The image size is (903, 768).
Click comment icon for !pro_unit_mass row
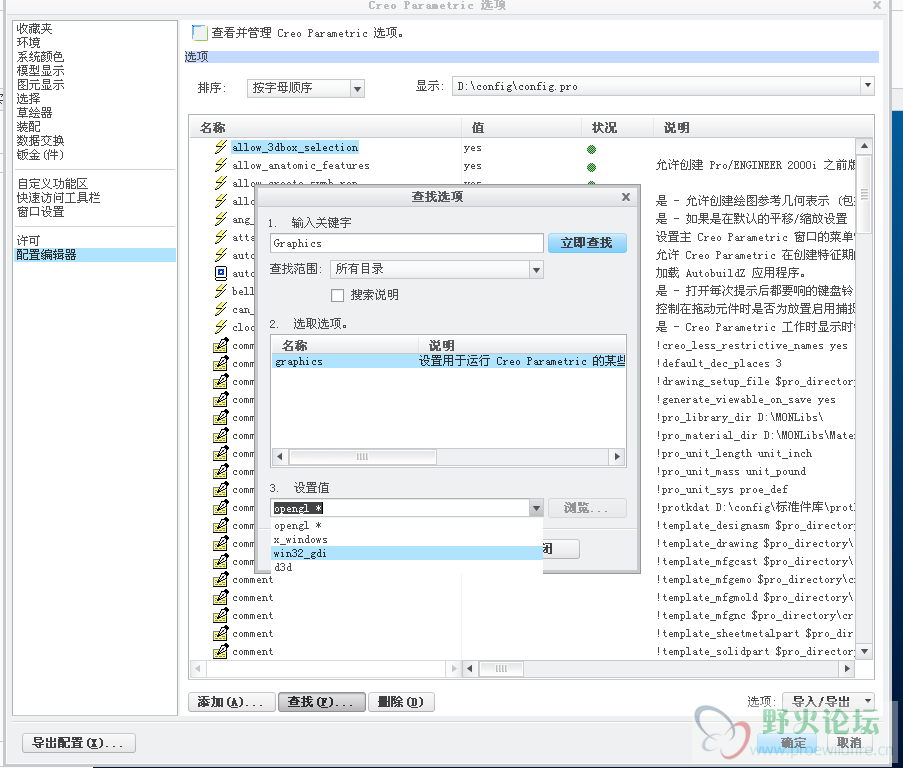(221, 471)
